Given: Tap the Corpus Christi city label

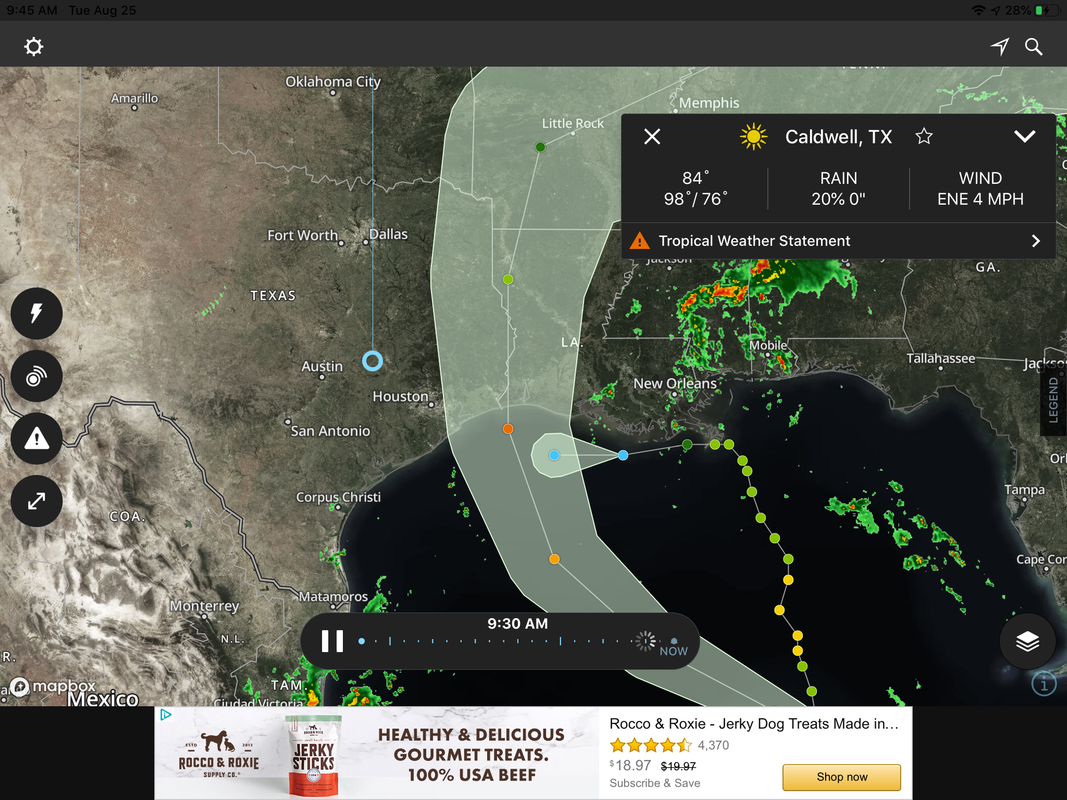Looking at the screenshot, I should 338,497.
